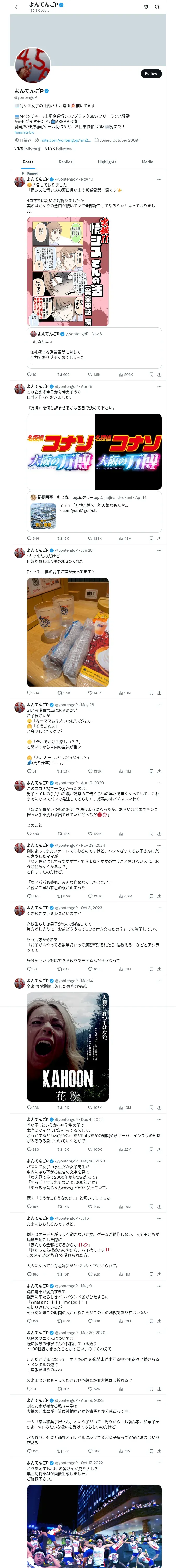Switch to the Replies tab
Image resolution: width=176 pixels, height=1568 pixels.
pyautogui.click(x=65, y=162)
